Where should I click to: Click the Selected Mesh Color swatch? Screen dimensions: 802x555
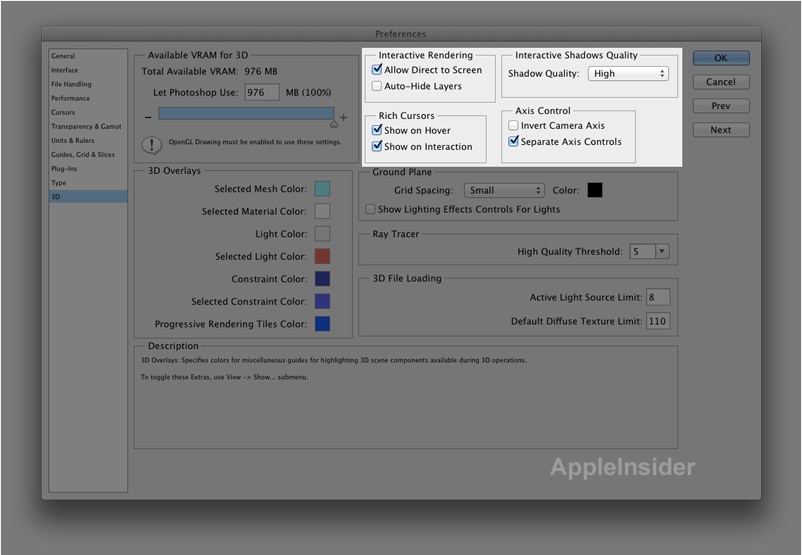pyautogui.click(x=322, y=189)
